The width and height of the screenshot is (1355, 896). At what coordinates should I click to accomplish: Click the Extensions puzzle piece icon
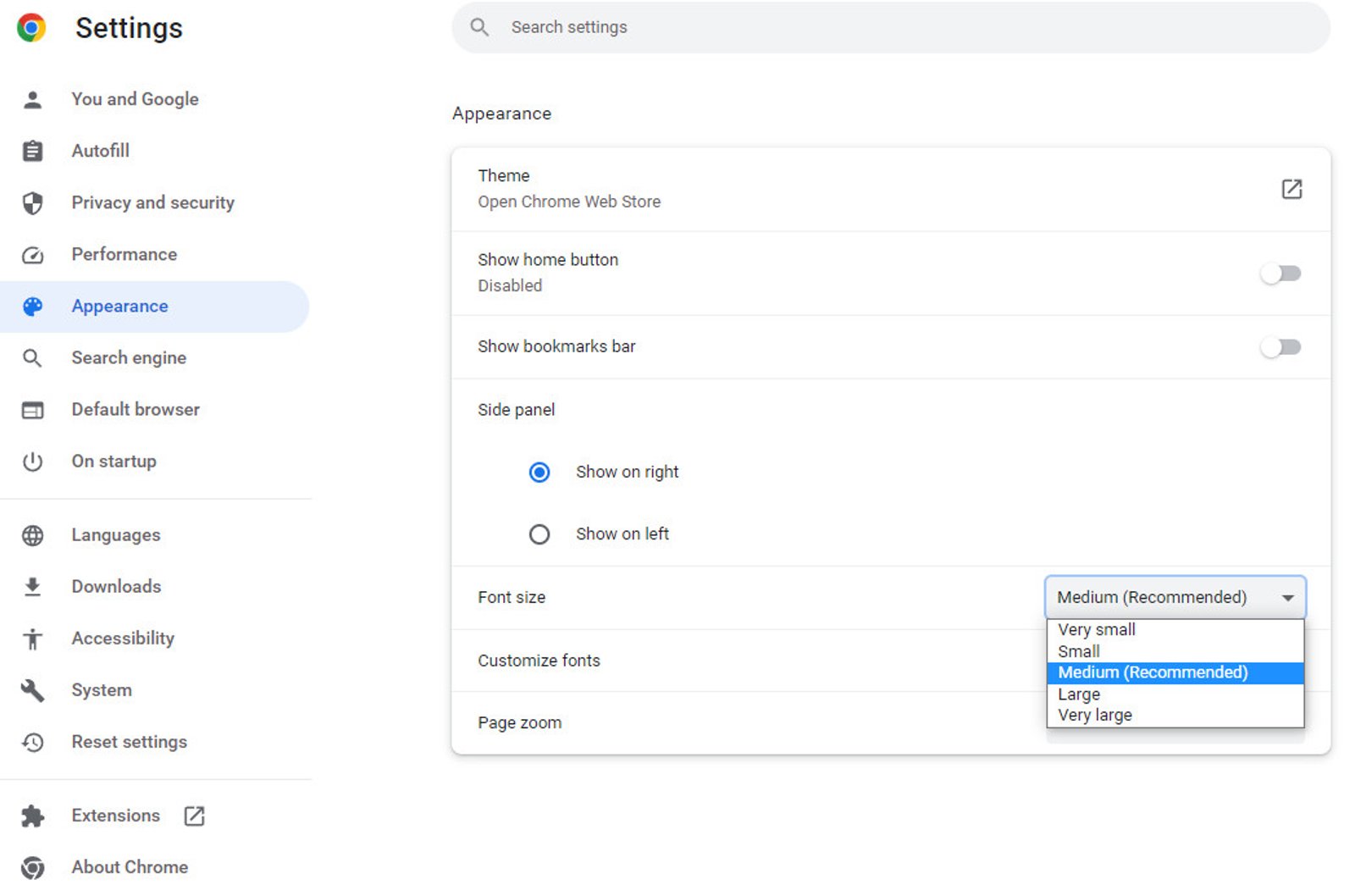coord(32,816)
